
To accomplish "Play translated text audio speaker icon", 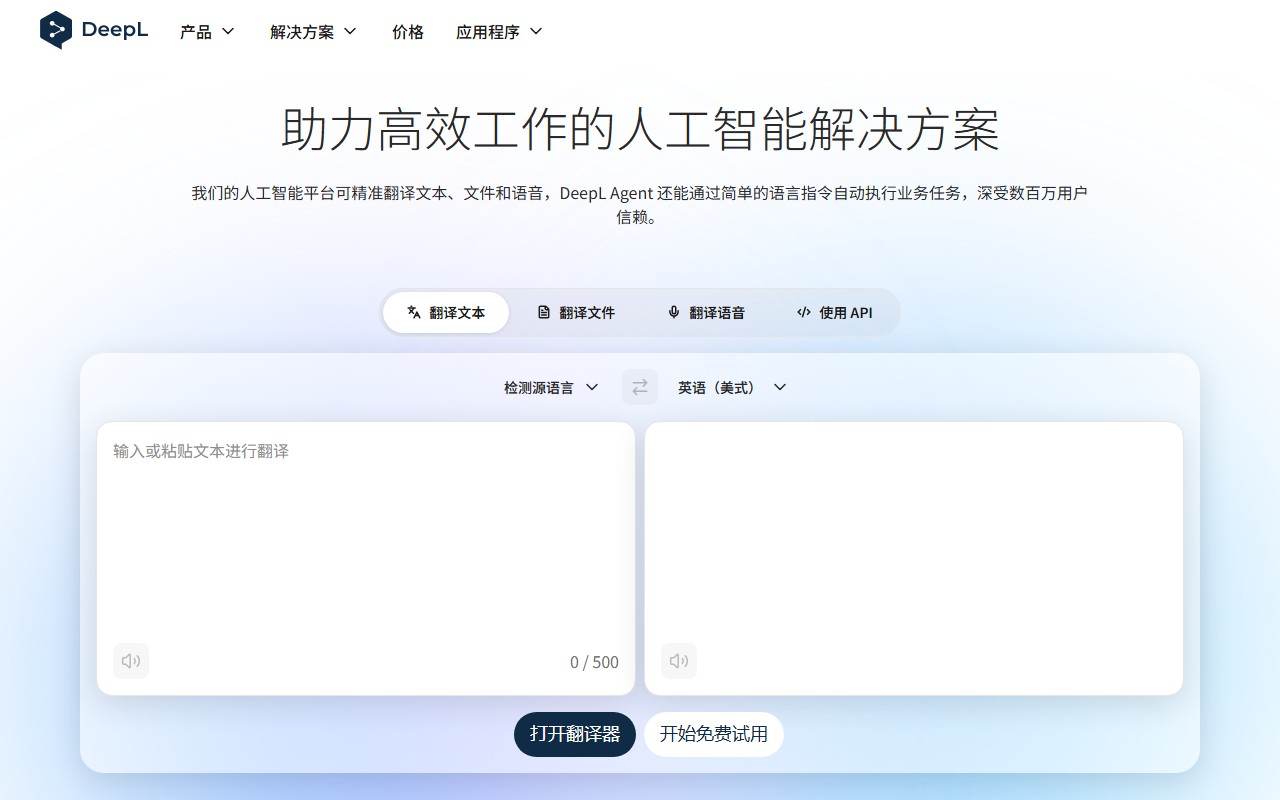I will 679,661.
